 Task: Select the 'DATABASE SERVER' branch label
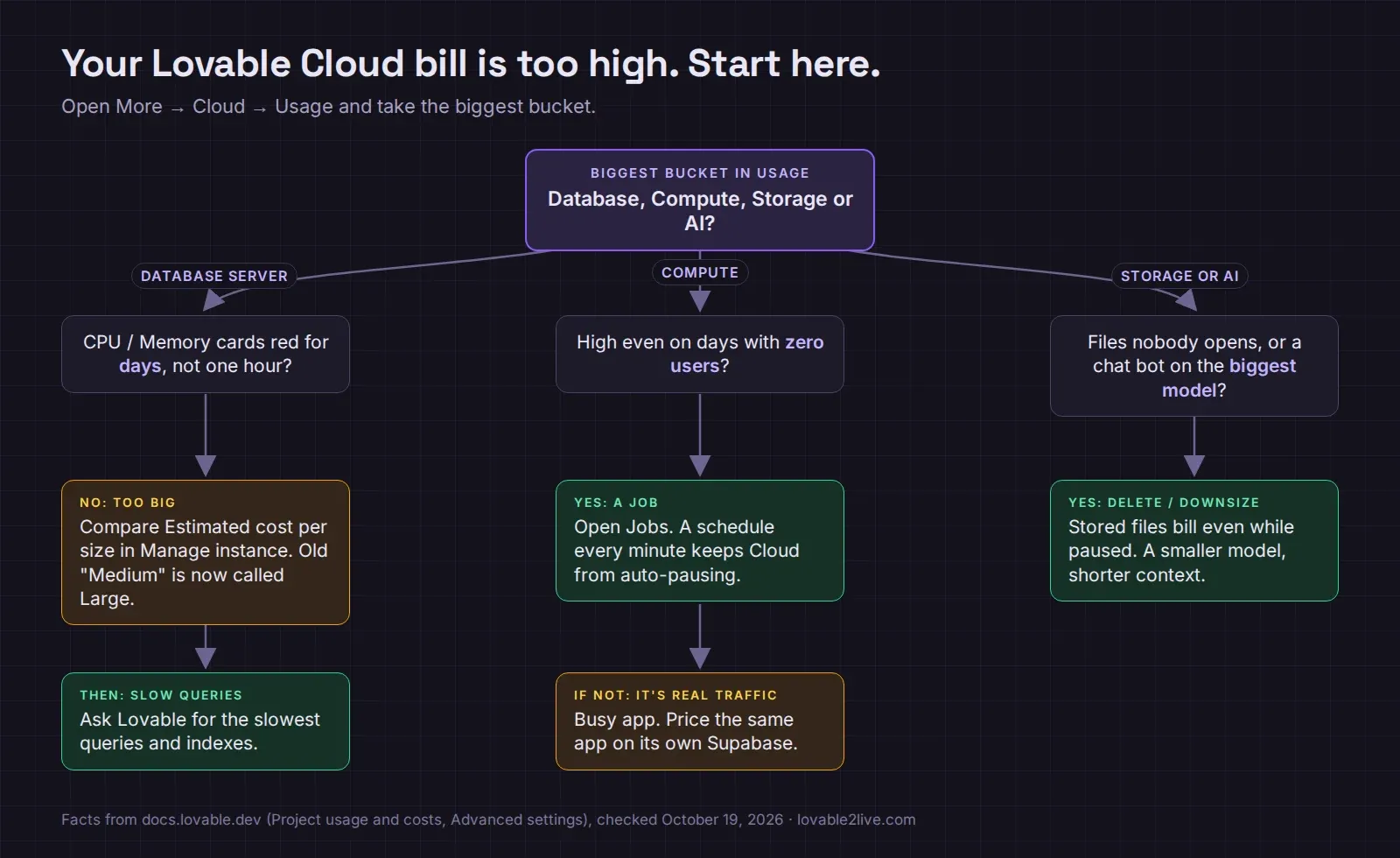coord(214,276)
